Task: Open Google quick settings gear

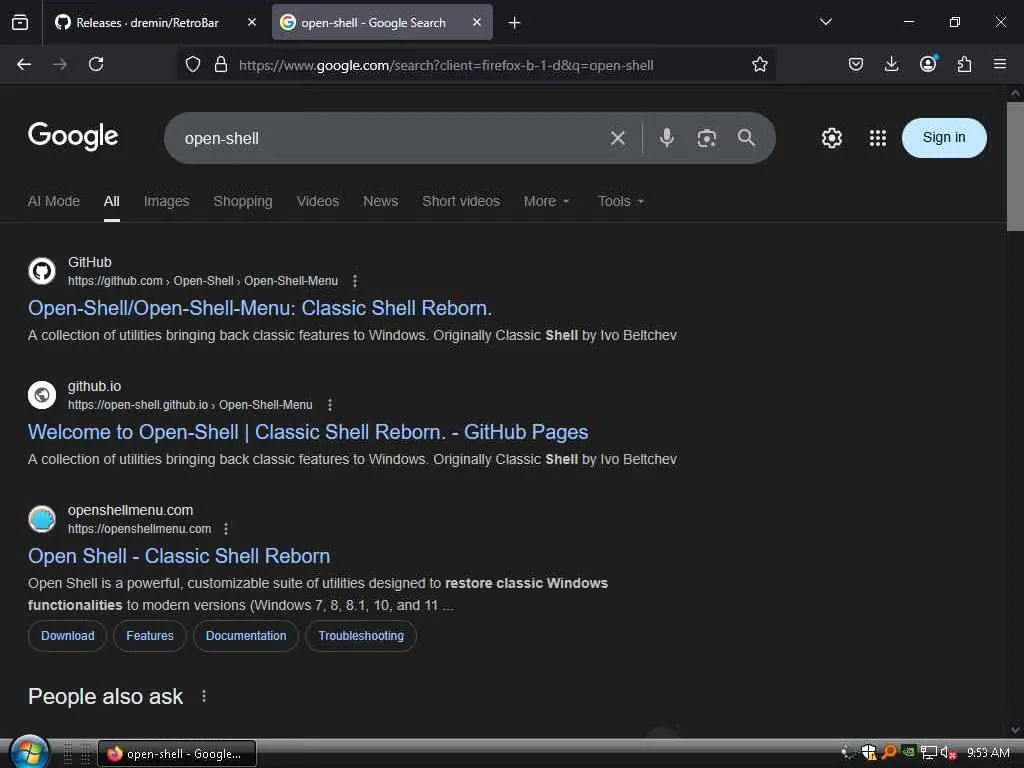Action: (x=832, y=138)
